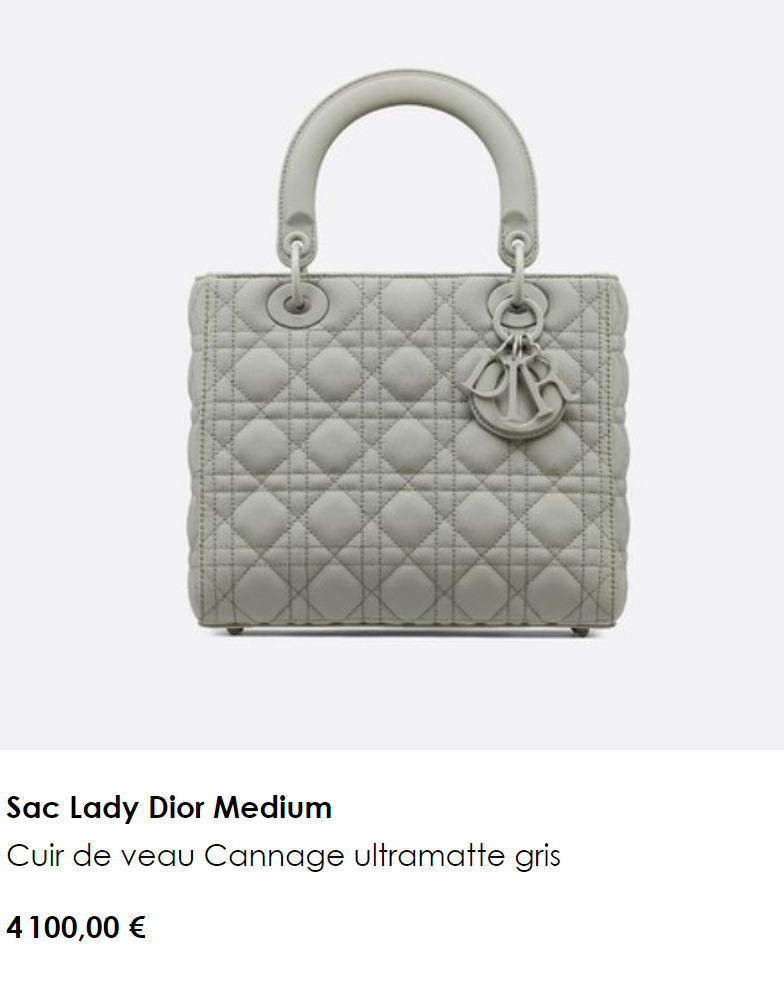The image size is (784, 1002).
Task: Click the bag's bottom-right metal foot
Action: [x=580, y=631]
